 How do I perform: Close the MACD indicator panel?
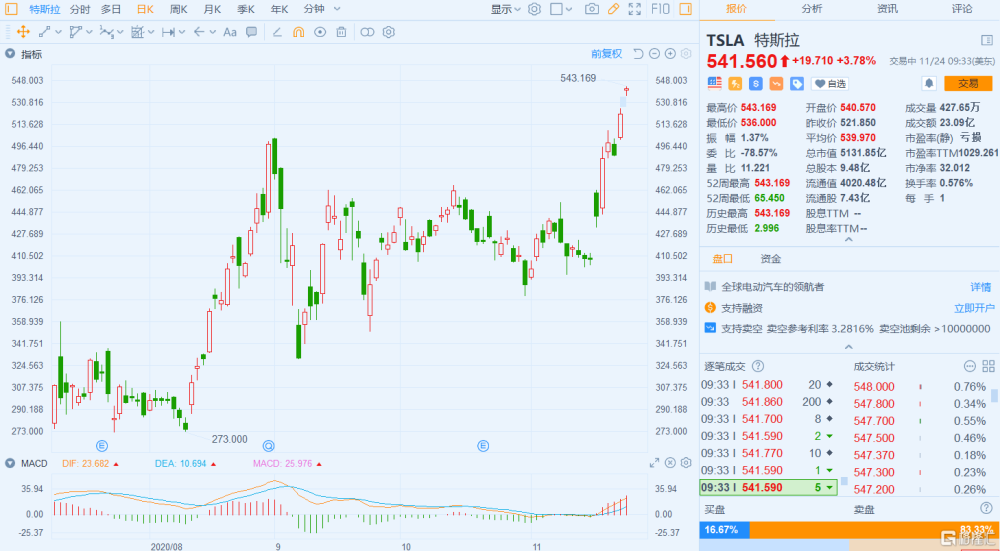point(670,463)
